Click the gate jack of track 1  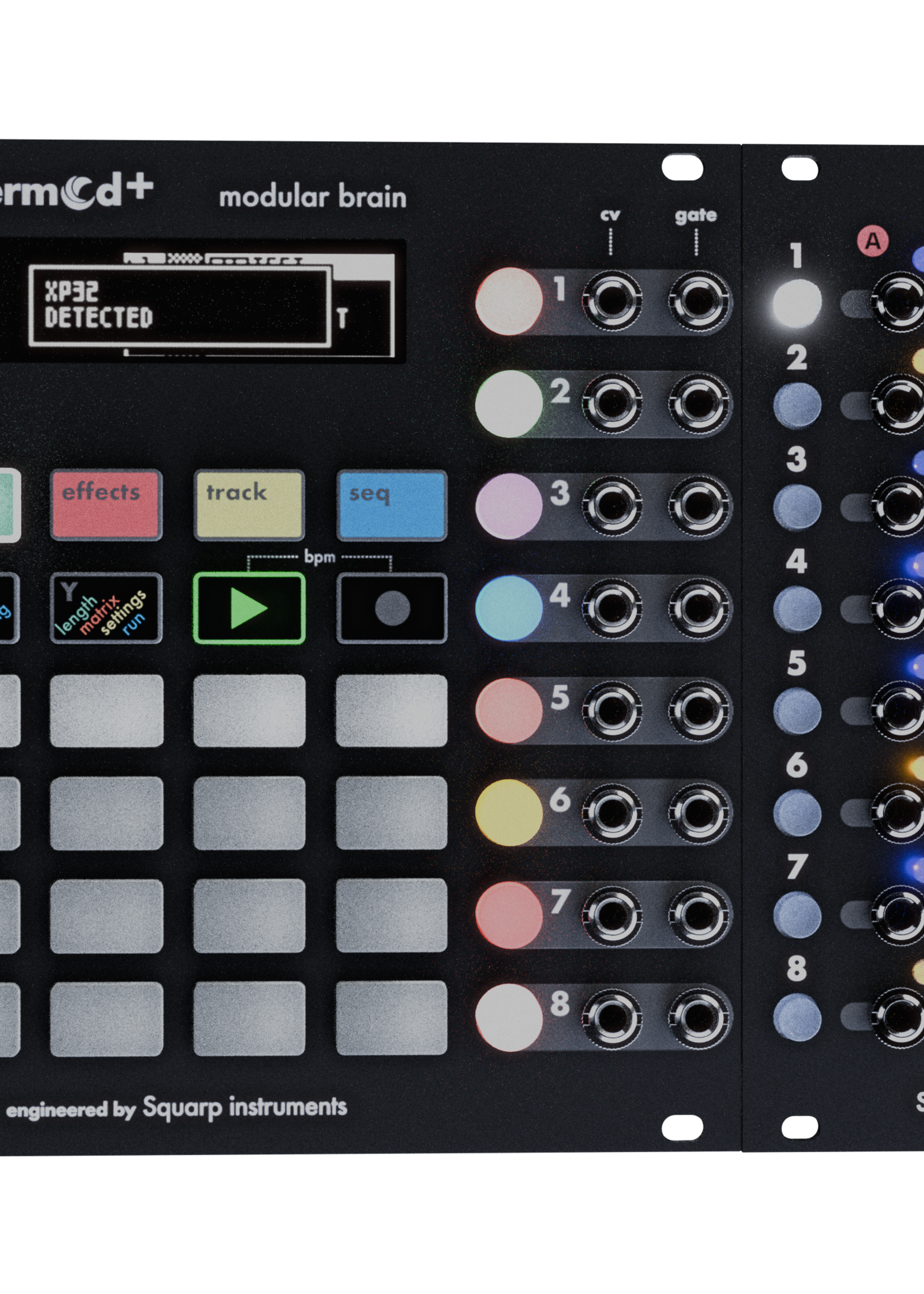click(699, 301)
